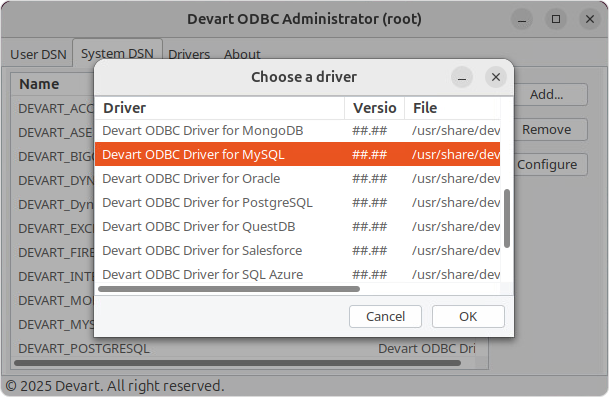Switch to the User DSN tab

coord(38,54)
